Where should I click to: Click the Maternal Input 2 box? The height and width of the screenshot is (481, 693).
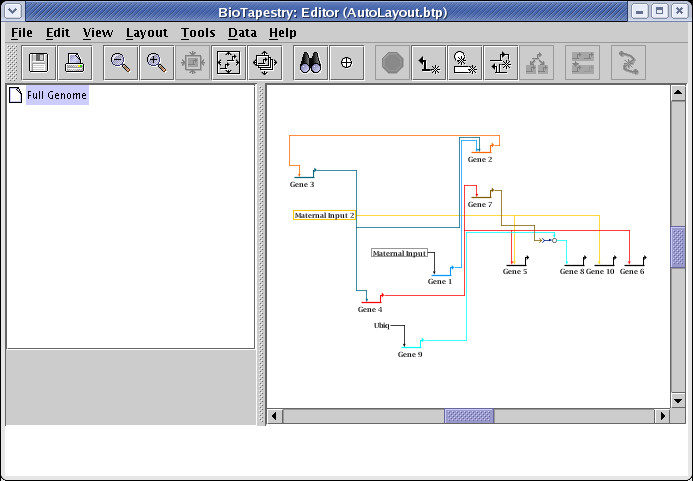[324, 215]
